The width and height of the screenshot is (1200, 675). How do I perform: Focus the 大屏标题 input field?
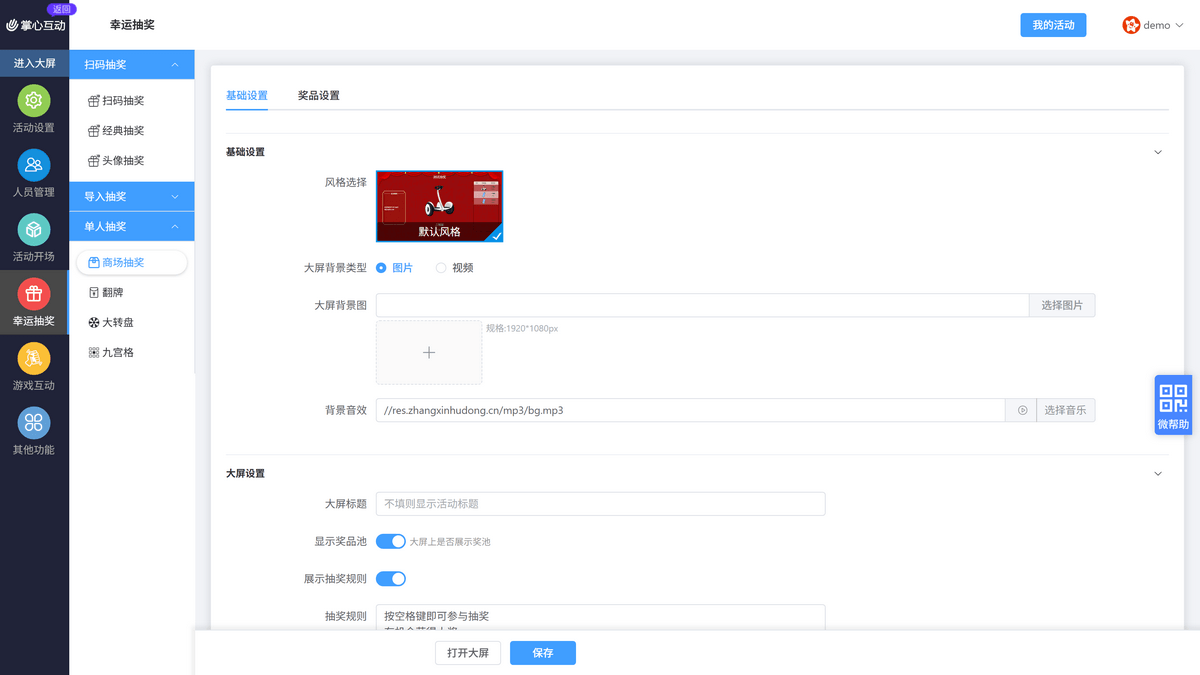[x=600, y=504]
